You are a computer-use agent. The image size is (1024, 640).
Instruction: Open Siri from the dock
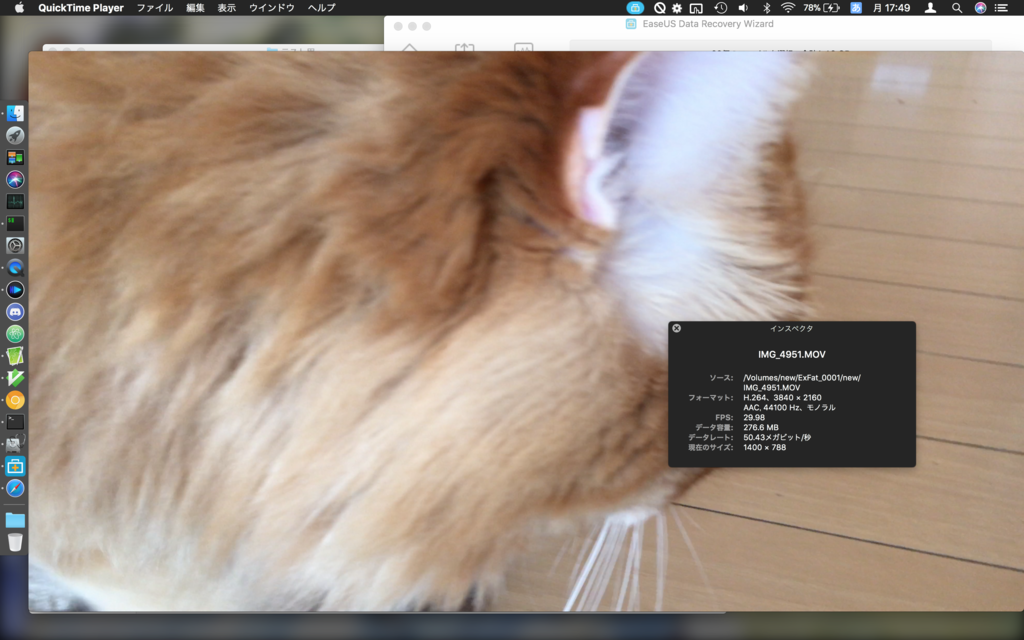15,179
